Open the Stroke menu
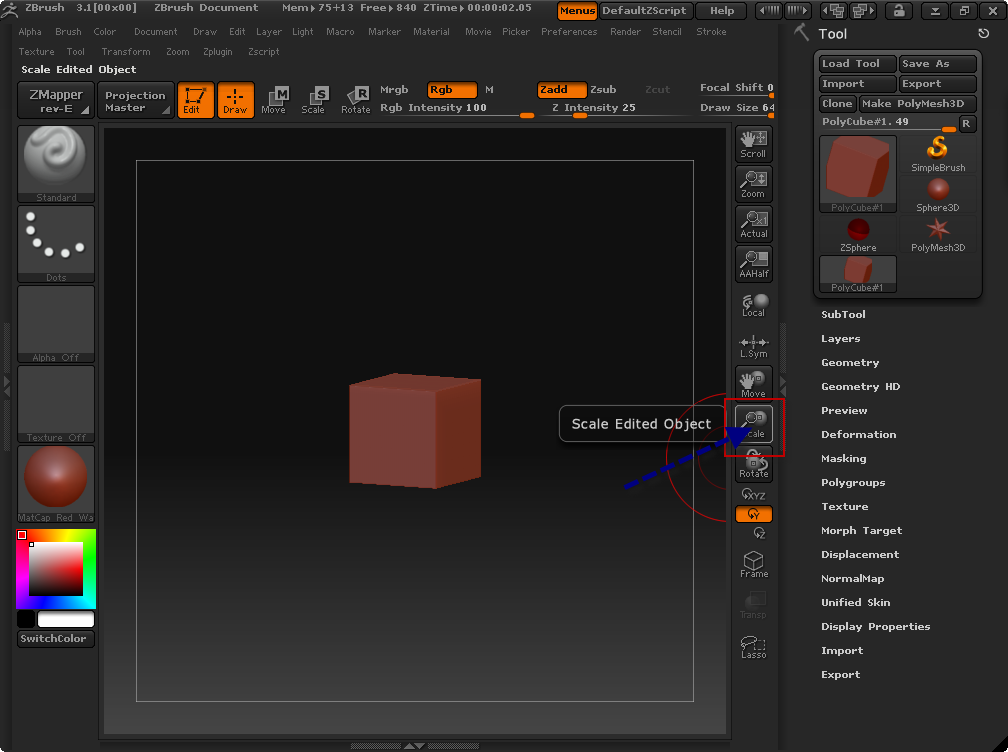Screen dimensions: 1008x752 (x=711, y=31)
